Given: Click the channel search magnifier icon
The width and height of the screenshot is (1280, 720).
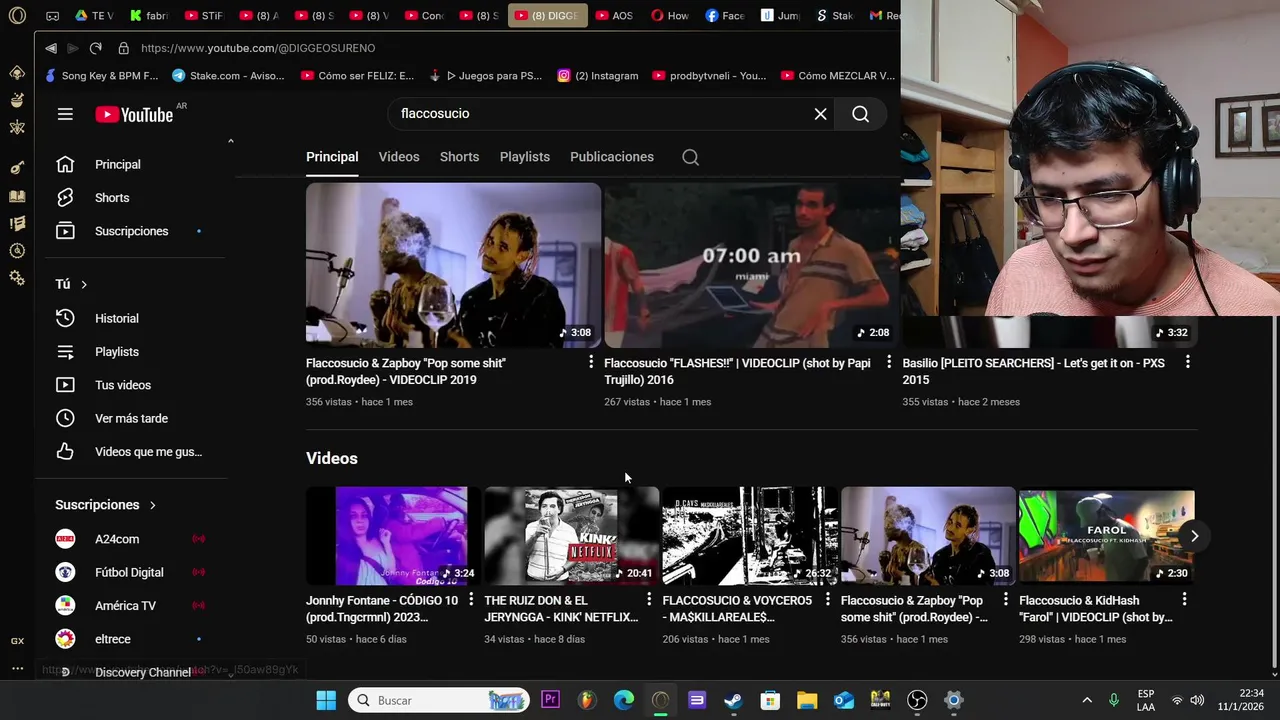Looking at the screenshot, I should [690, 157].
